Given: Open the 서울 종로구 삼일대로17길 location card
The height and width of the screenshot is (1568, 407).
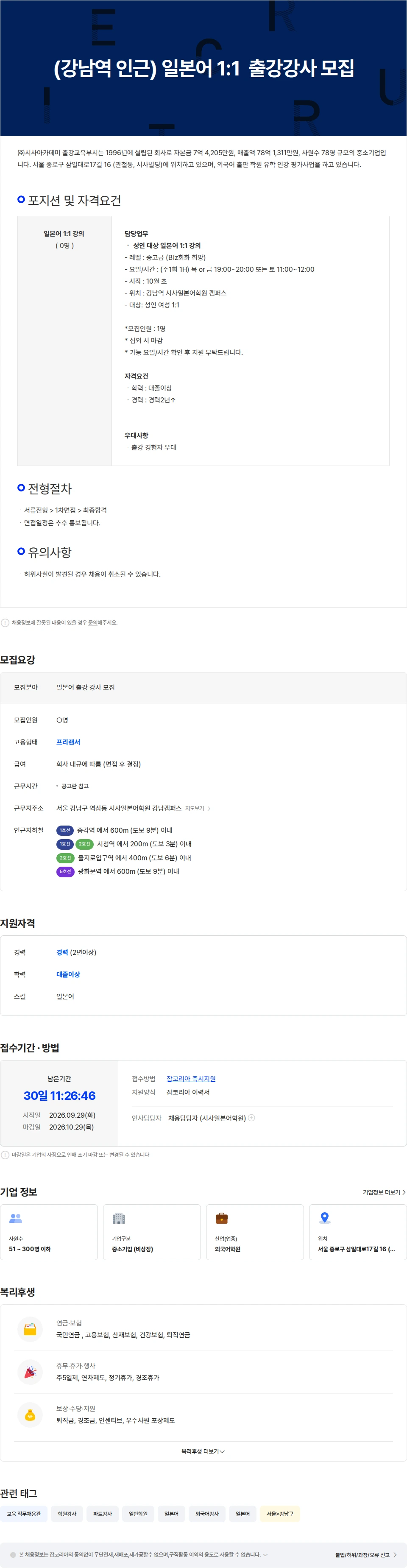Looking at the screenshot, I should pos(358,1232).
